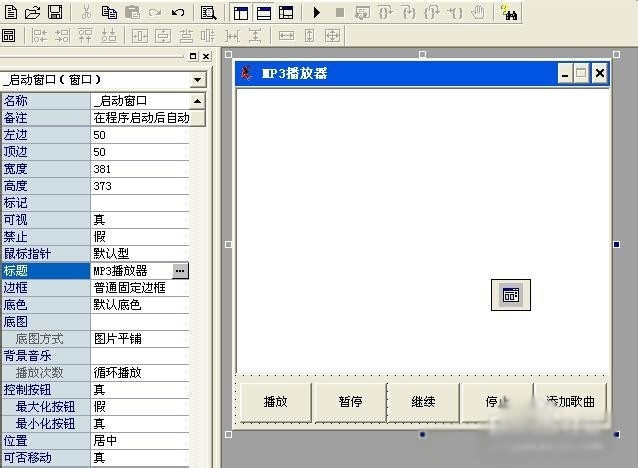Click the hand breakpoint icon

(x=478, y=13)
